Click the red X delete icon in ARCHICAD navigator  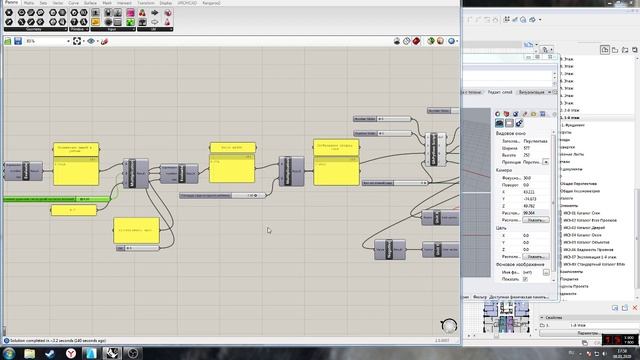tap(635, 308)
